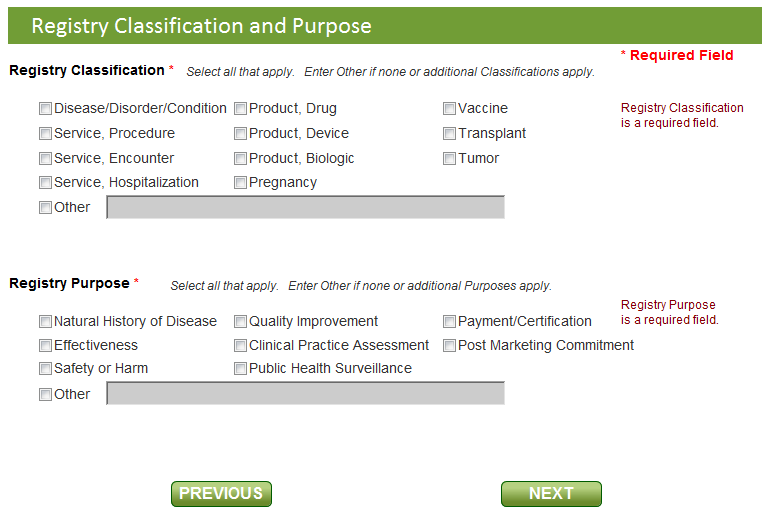
Task: Check the Pregnancy classification box
Action: tap(240, 183)
